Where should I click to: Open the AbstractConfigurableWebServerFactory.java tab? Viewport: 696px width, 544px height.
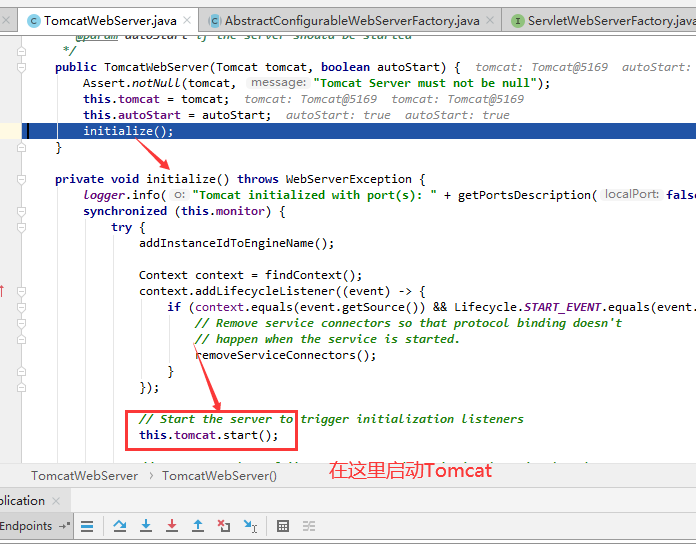click(x=352, y=20)
